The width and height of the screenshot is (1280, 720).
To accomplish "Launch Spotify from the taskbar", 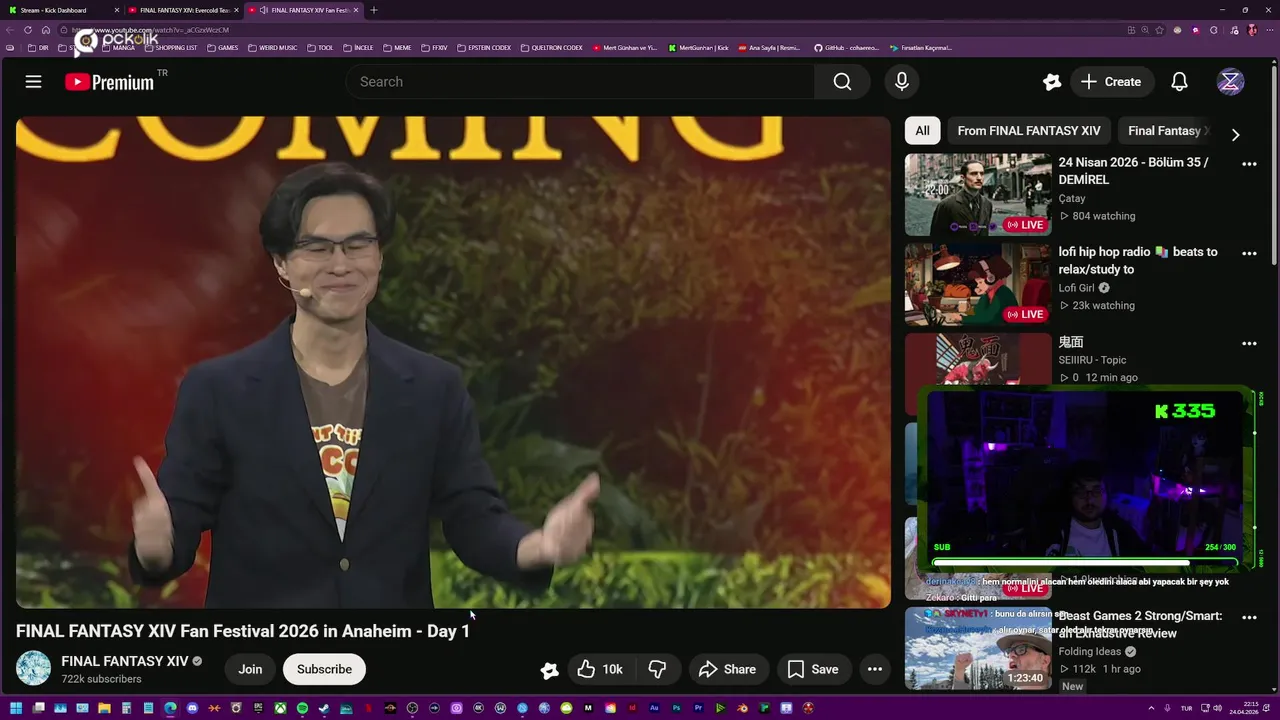I will point(302,708).
